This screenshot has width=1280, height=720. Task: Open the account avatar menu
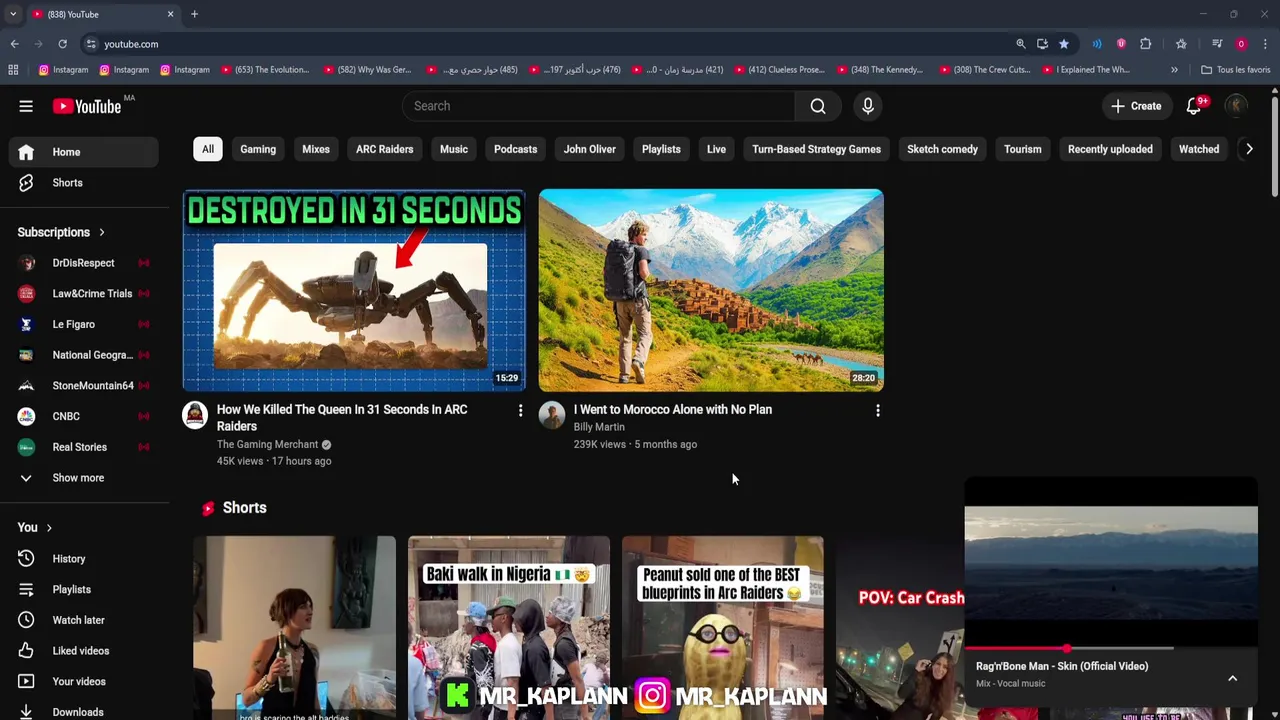1237,106
